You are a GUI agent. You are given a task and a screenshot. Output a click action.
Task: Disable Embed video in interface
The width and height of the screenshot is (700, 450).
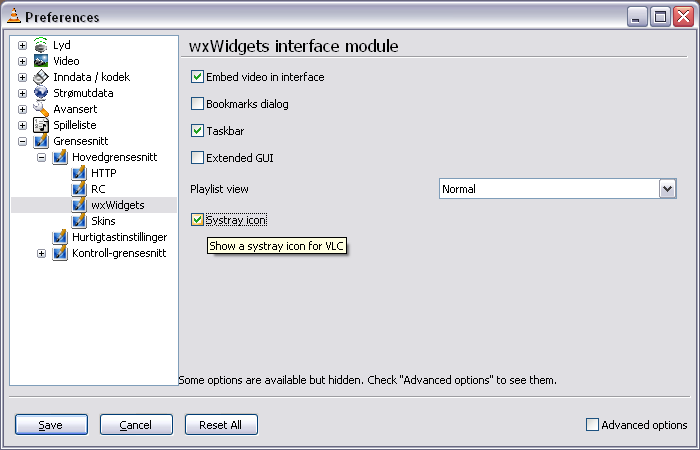pyautogui.click(x=197, y=77)
